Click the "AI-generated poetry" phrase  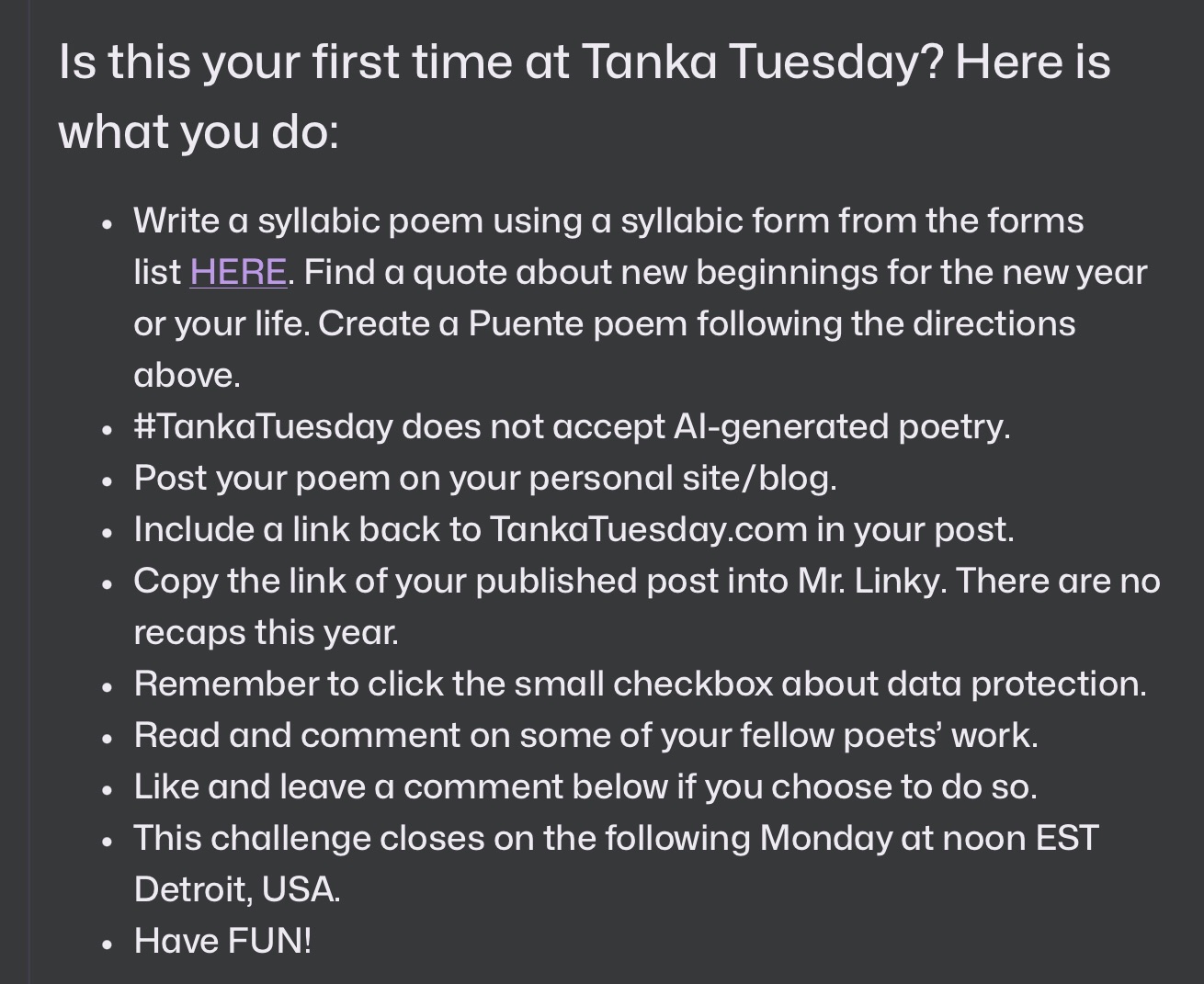841,427
